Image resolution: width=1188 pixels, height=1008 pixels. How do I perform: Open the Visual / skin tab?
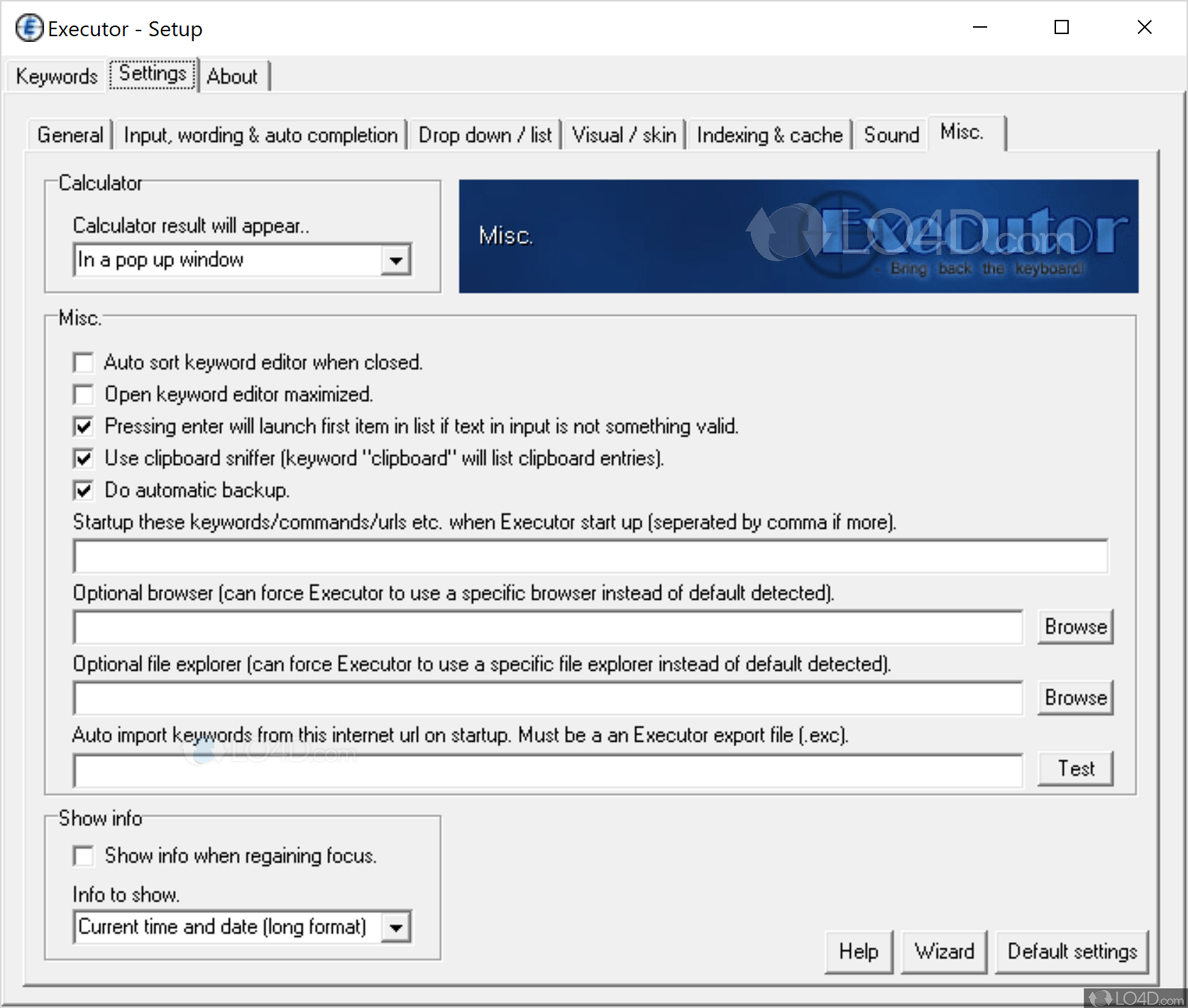pyautogui.click(x=624, y=135)
